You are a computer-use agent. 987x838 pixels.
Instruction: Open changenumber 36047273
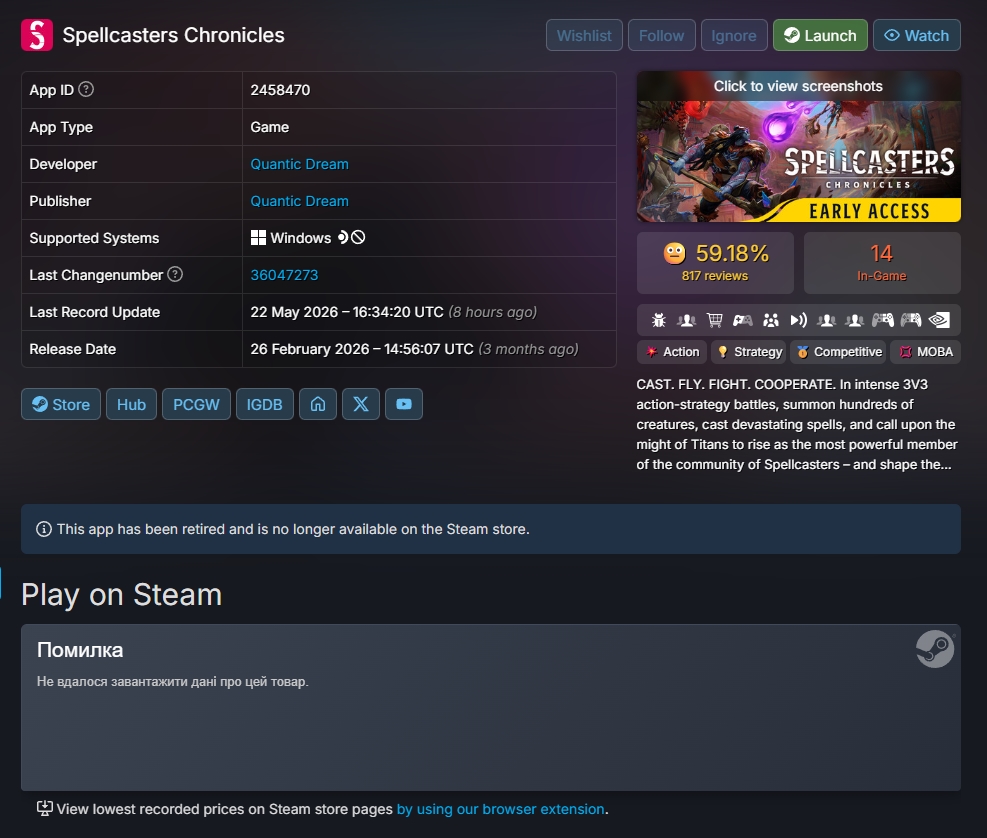pyautogui.click(x=285, y=275)
